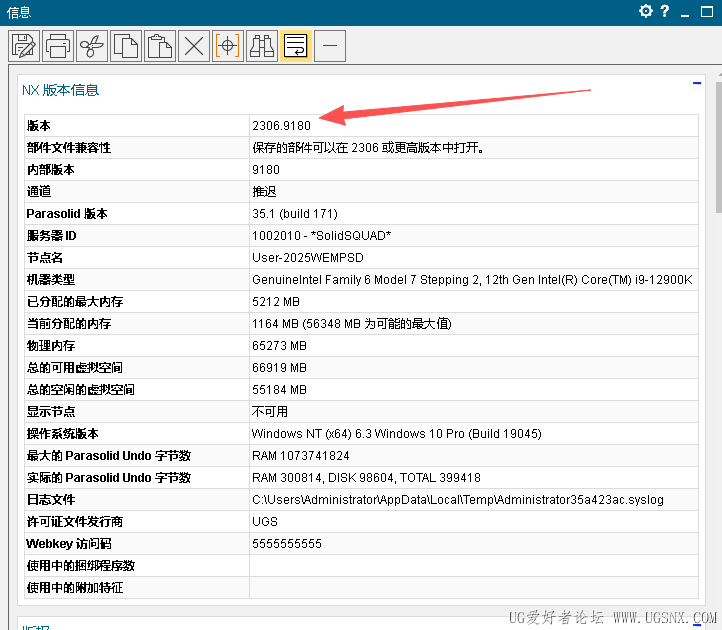The image size is (722, 630).
Task: Collapse the NX 版本信息 section
Action: [x=697, y=83]
